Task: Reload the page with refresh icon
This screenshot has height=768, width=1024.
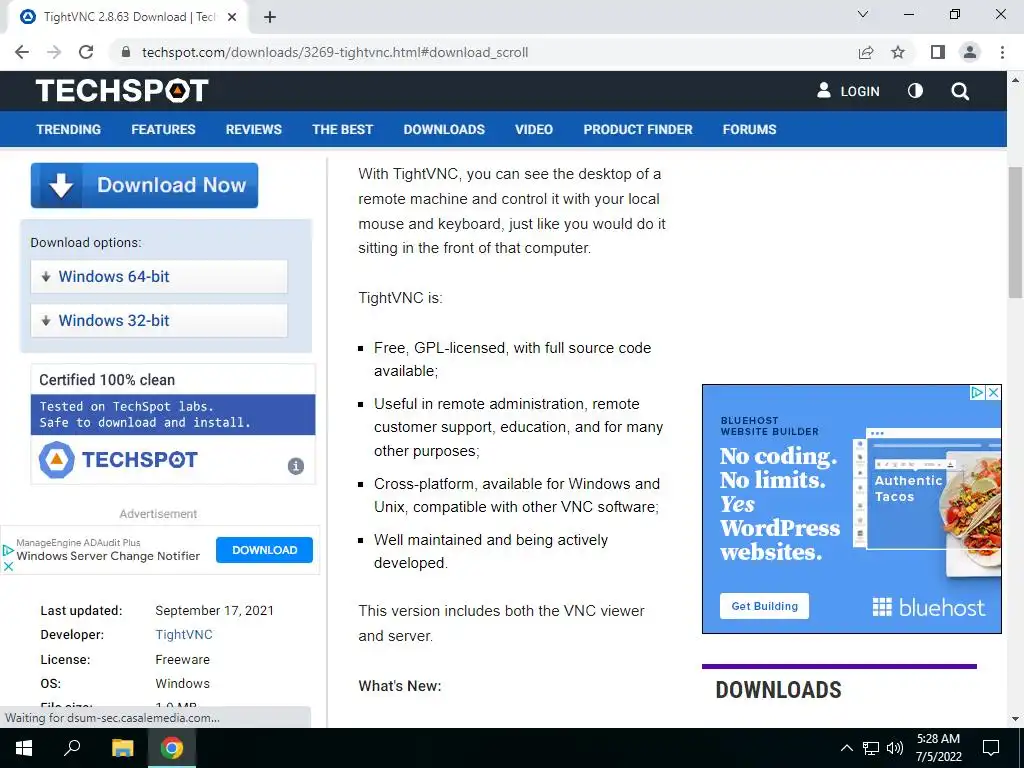Action: click(x=86, y=52)
